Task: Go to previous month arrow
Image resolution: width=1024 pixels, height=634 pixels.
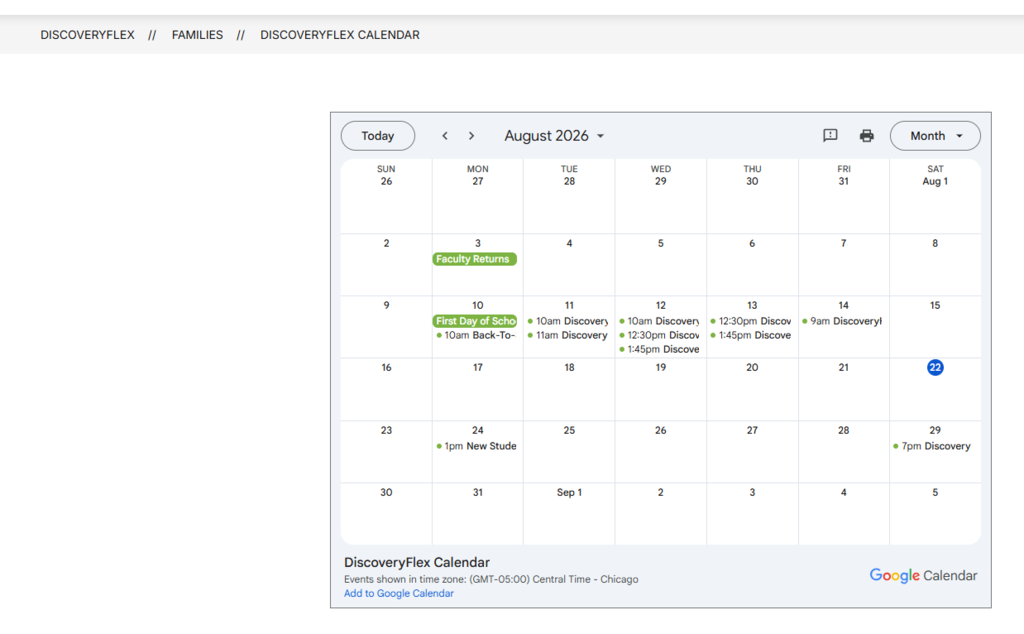Action: pos(445,136)
